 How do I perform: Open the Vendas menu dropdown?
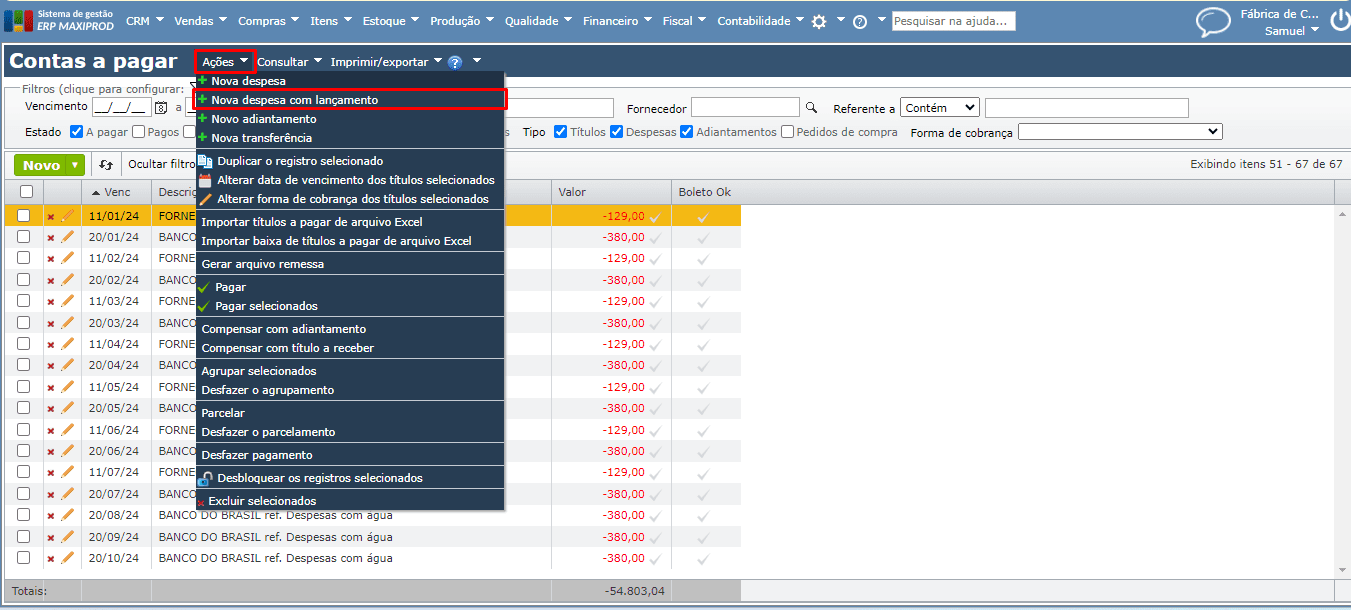pos(200,20)
